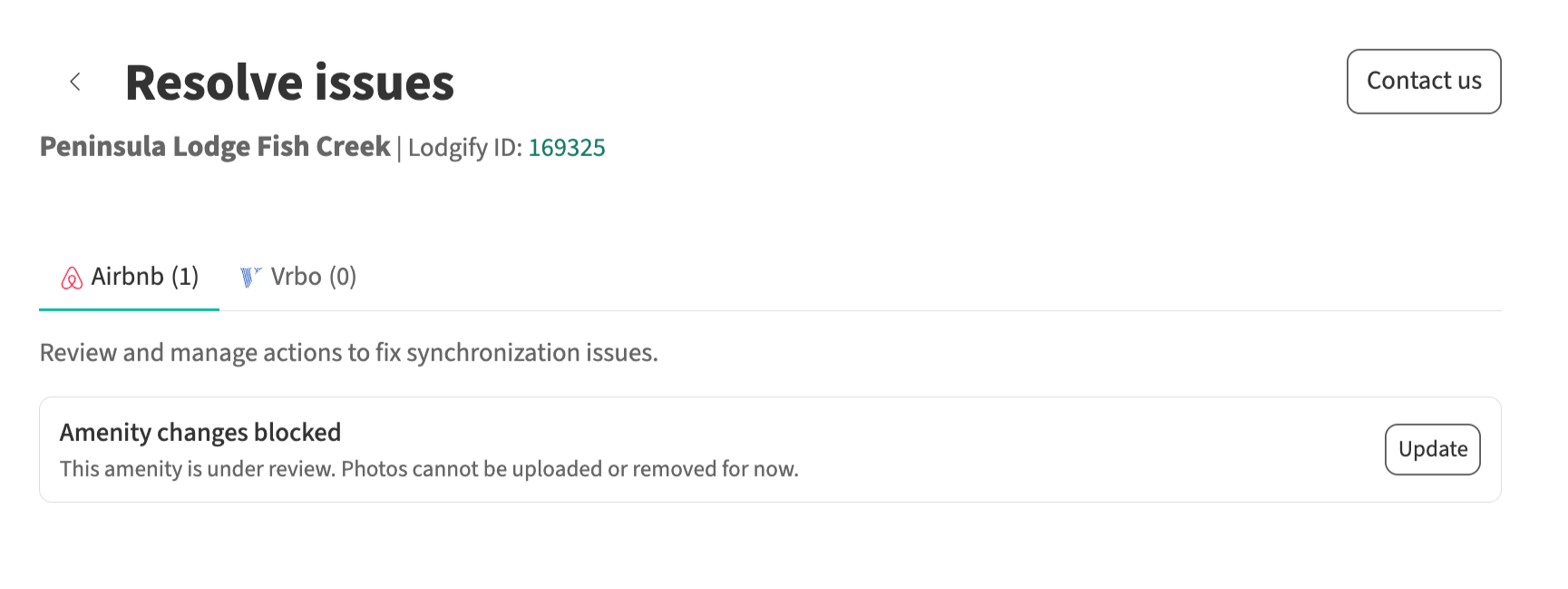Click the "Photos cannot be uploaded" sentence
This screenshot has width=1568, height=589.
[570, 469]
